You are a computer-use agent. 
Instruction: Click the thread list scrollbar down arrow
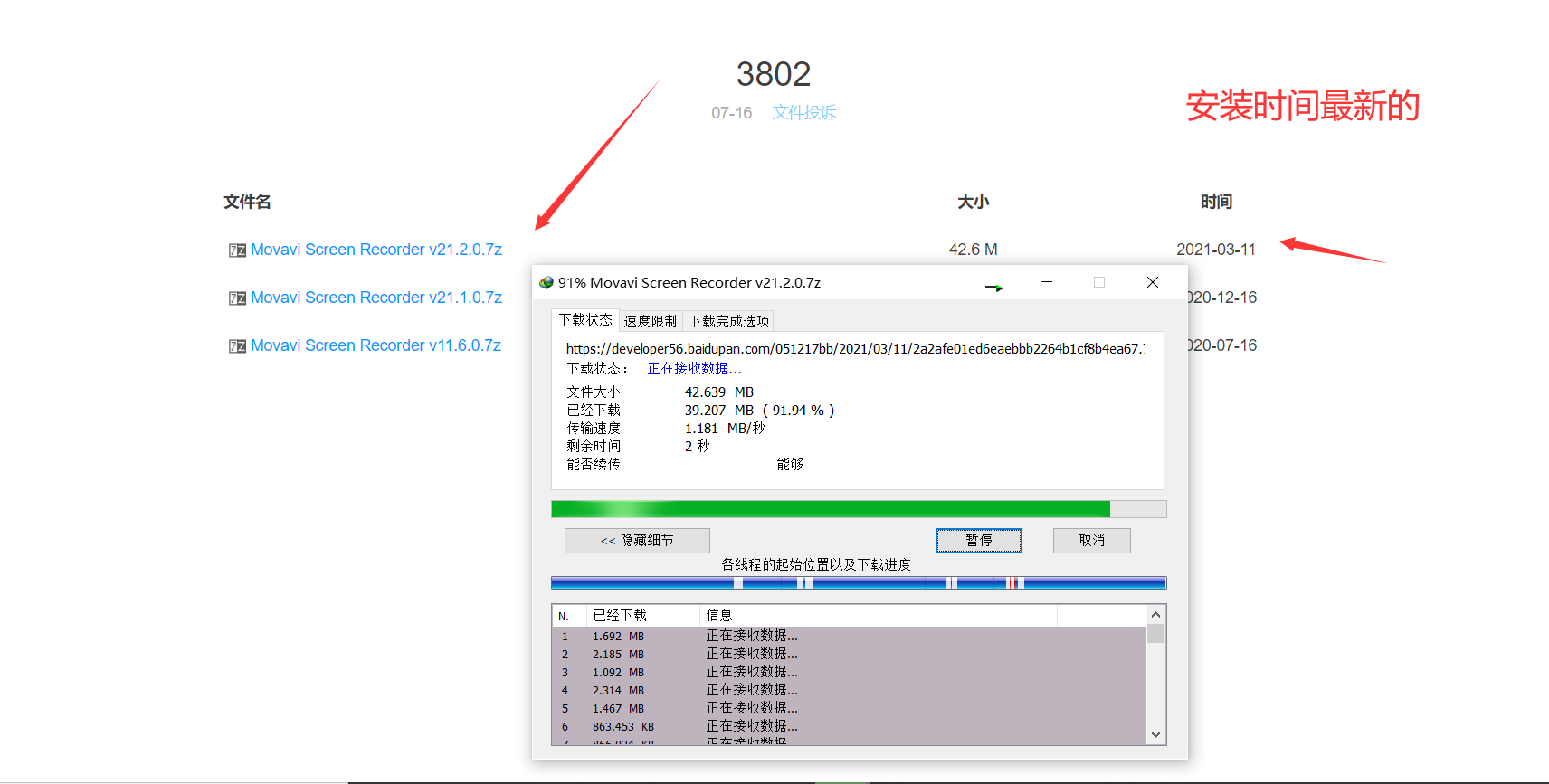click(x=1155, y=735)
